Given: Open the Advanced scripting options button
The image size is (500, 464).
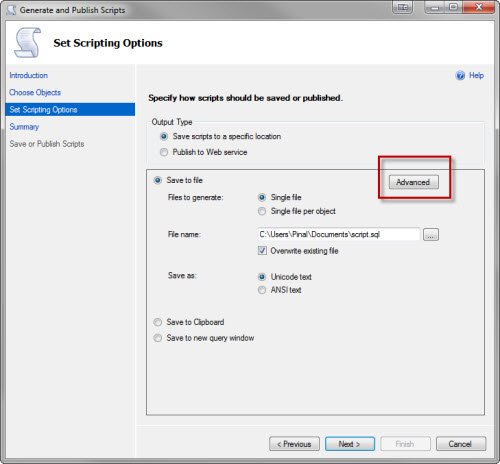Looking at the screenshot, I should click(414, 182).
